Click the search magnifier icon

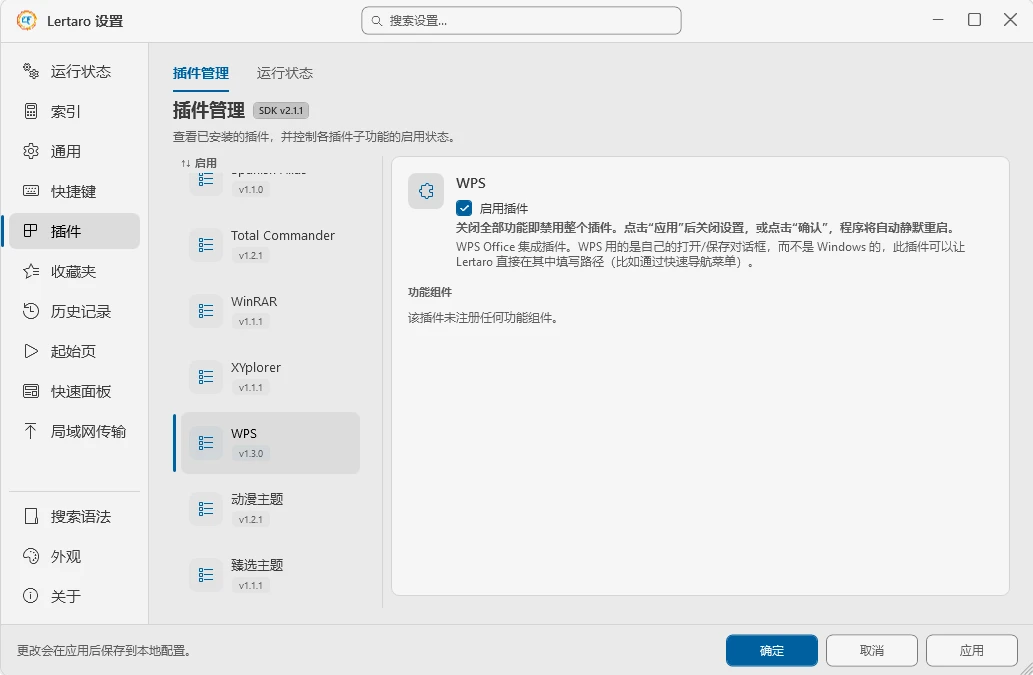[x=377, y=21]
